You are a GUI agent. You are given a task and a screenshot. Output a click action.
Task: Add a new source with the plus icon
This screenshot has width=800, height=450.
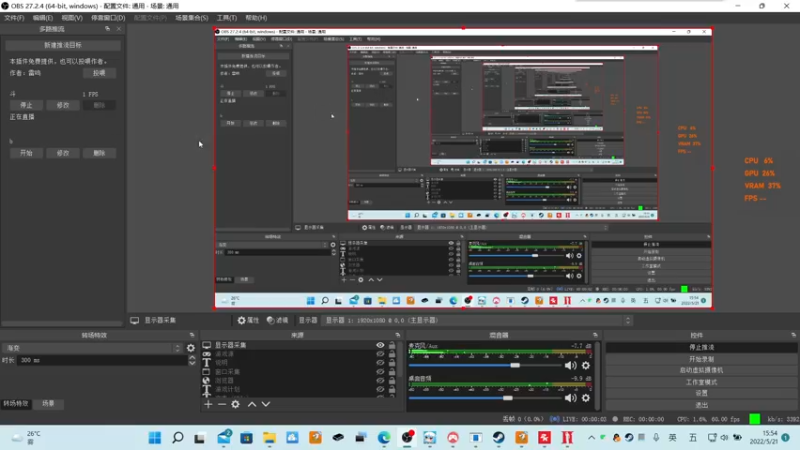[x=208, y=404]
